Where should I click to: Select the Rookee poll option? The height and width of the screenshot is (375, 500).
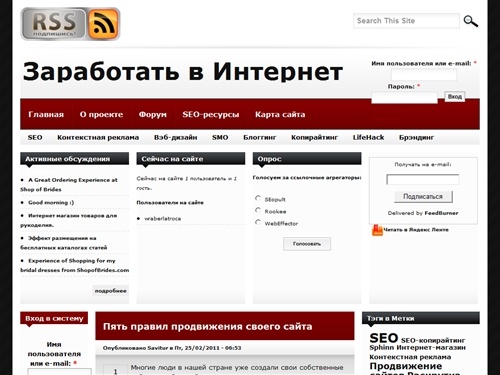point(258,210)
